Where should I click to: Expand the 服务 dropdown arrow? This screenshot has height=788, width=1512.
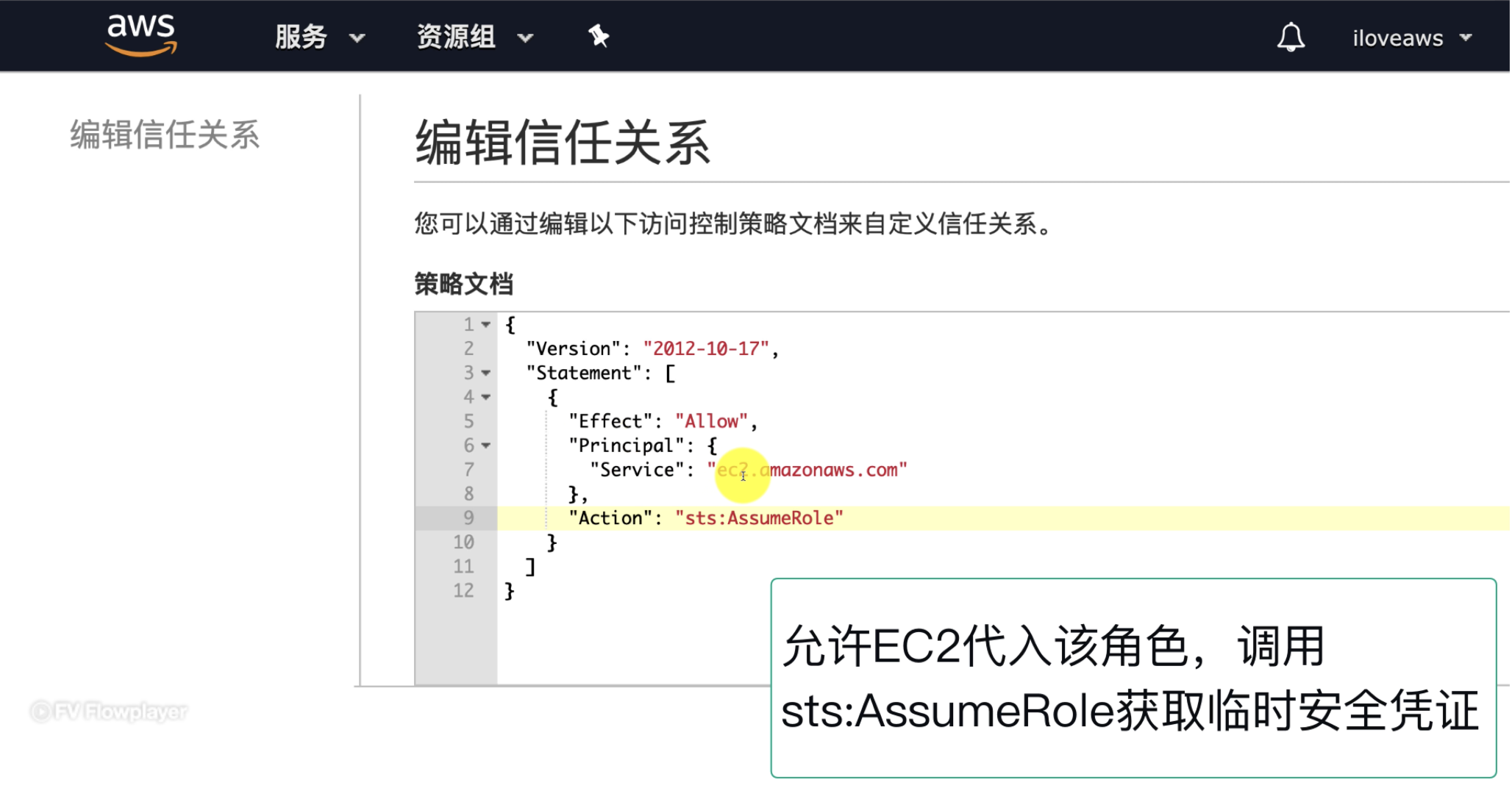[x=357, y=38]
